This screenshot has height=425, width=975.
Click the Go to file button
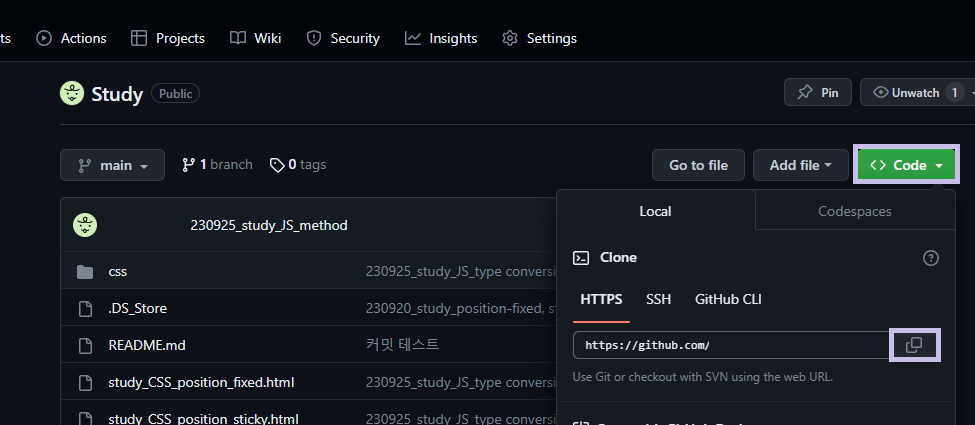click(x=698, y=166)
